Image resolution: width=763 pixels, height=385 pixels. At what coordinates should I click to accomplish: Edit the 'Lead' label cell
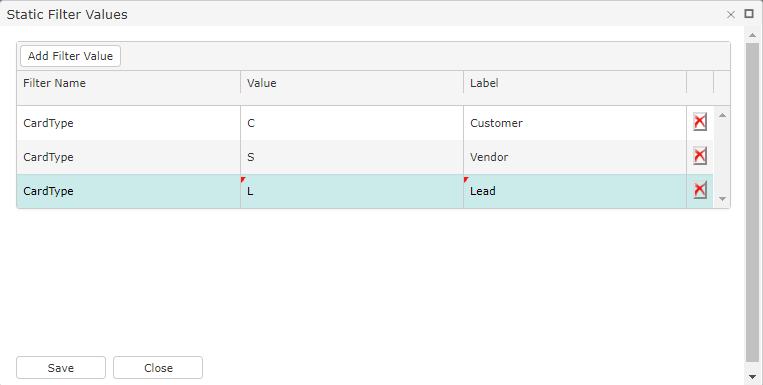575,191
